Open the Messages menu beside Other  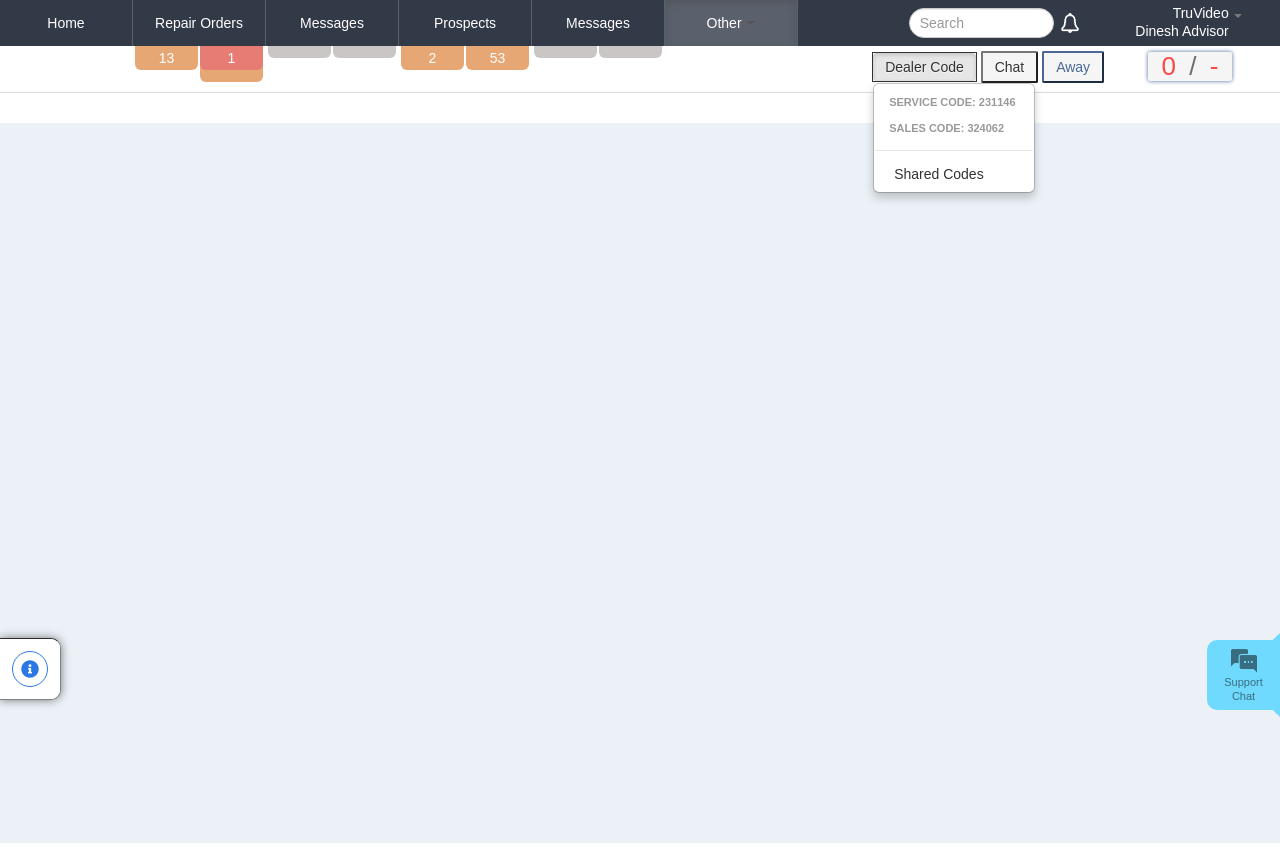click(x=598, y=23)
